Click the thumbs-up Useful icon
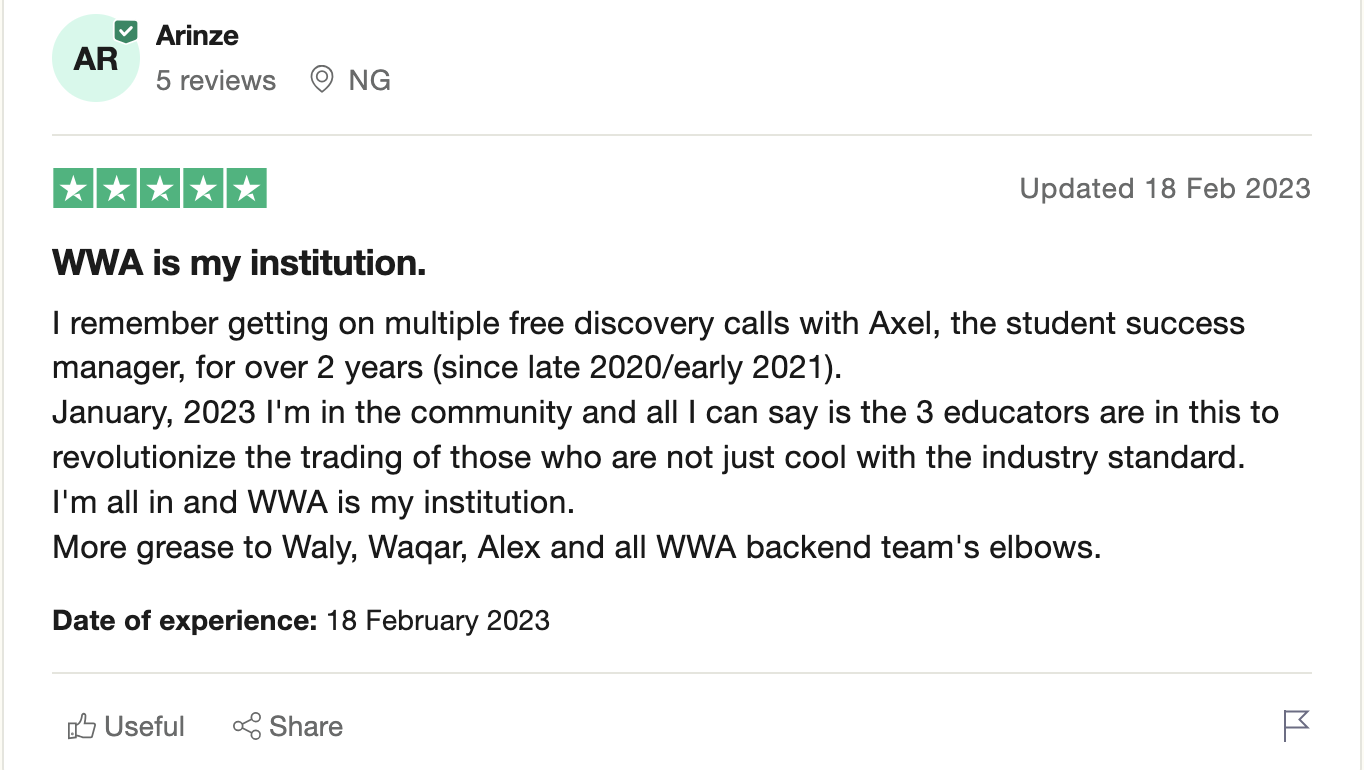Viewport: 1364px width, 770px height. (x=80, y=727)
